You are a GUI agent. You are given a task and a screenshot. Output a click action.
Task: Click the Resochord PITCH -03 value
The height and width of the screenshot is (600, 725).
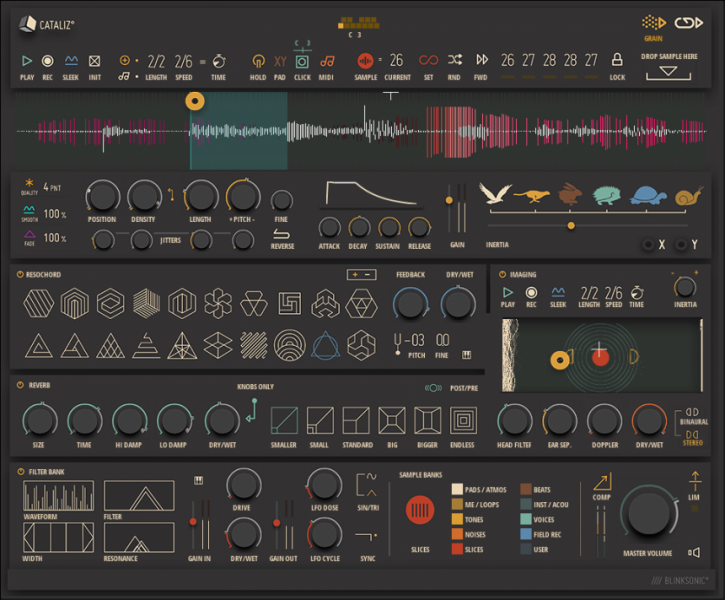point(415,341)
